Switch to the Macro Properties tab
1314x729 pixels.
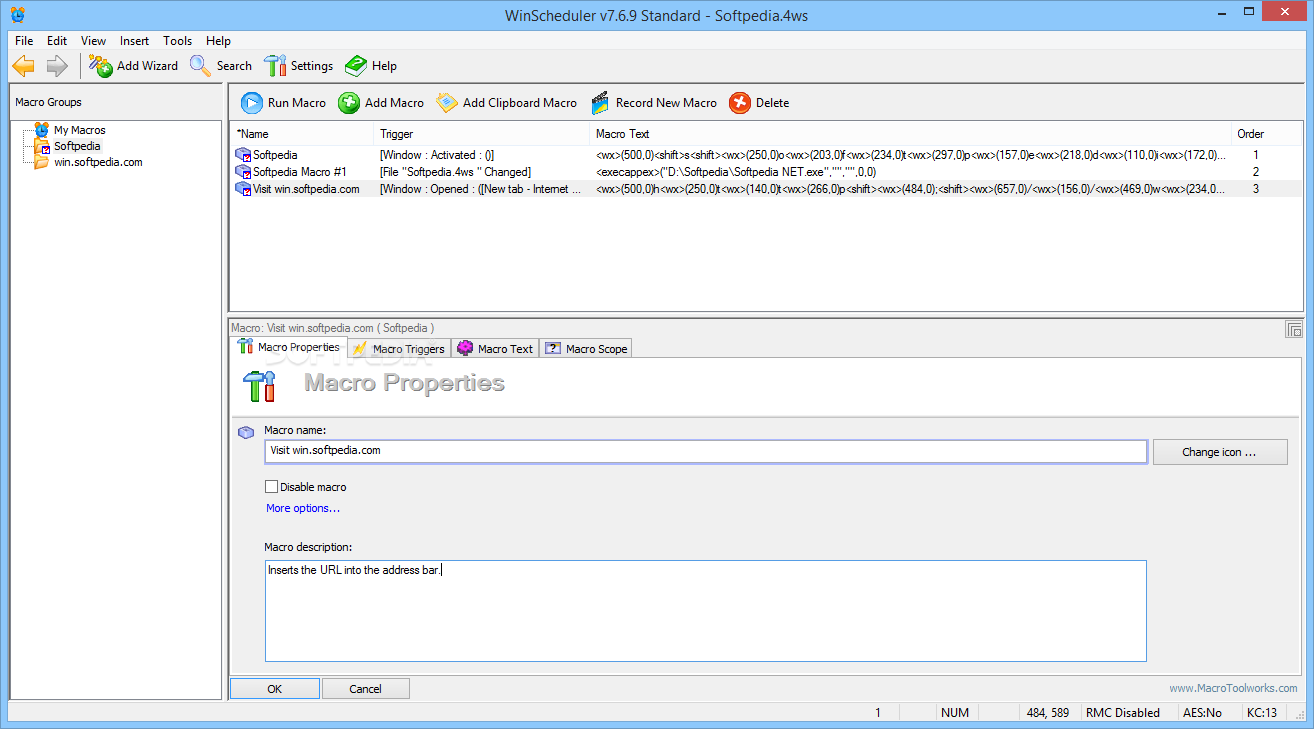coord(289,347)
